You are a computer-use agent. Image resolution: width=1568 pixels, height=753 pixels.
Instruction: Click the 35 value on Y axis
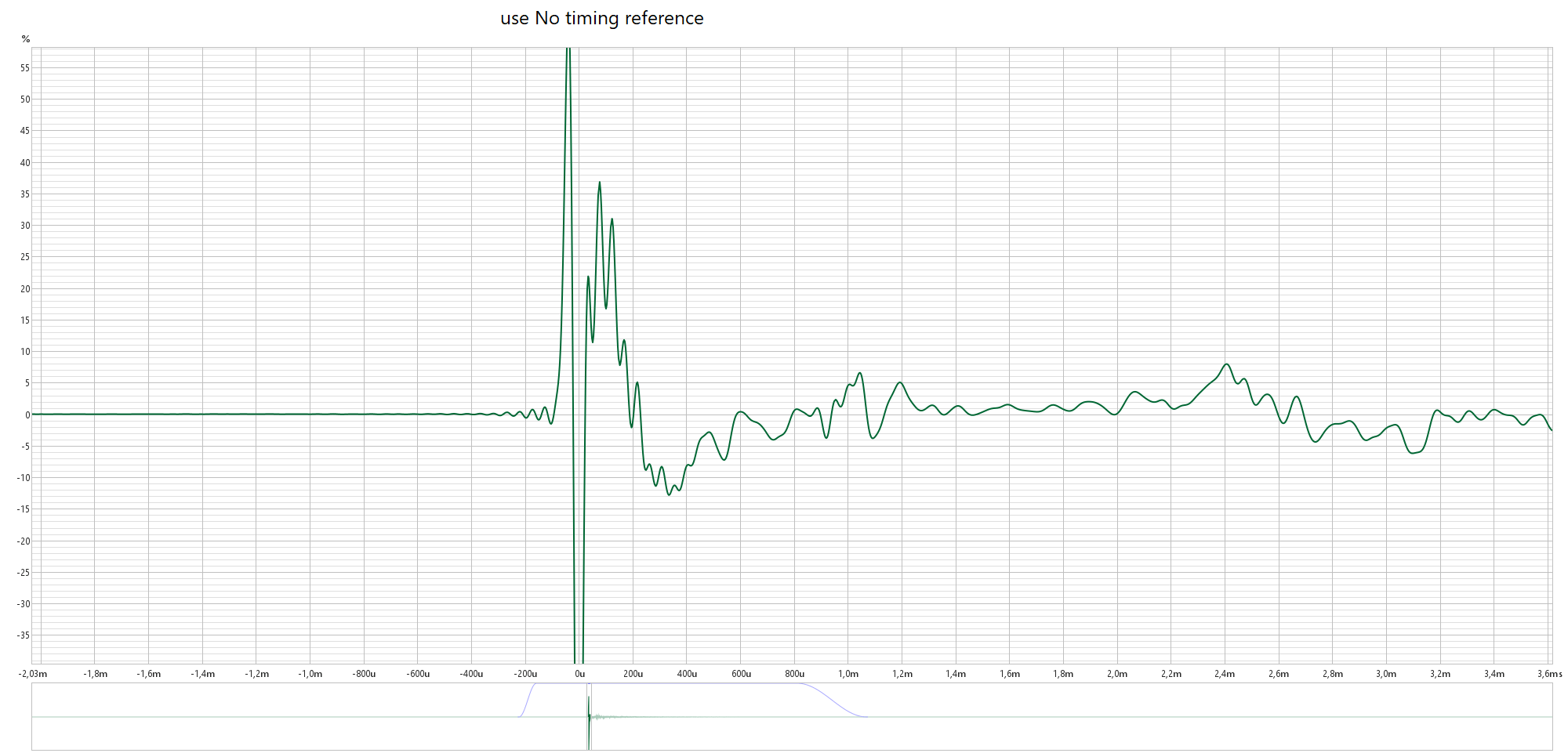[x=25, y=194]
